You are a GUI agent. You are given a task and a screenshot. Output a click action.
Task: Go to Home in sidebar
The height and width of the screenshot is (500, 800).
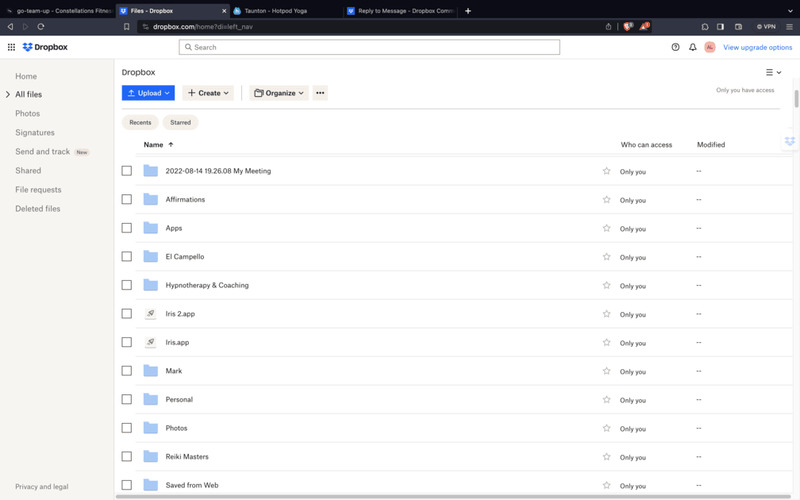(26, 76)
